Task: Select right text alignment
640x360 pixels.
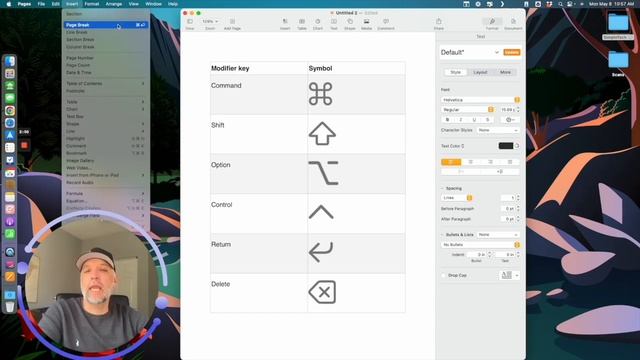Action: (490, 162)
